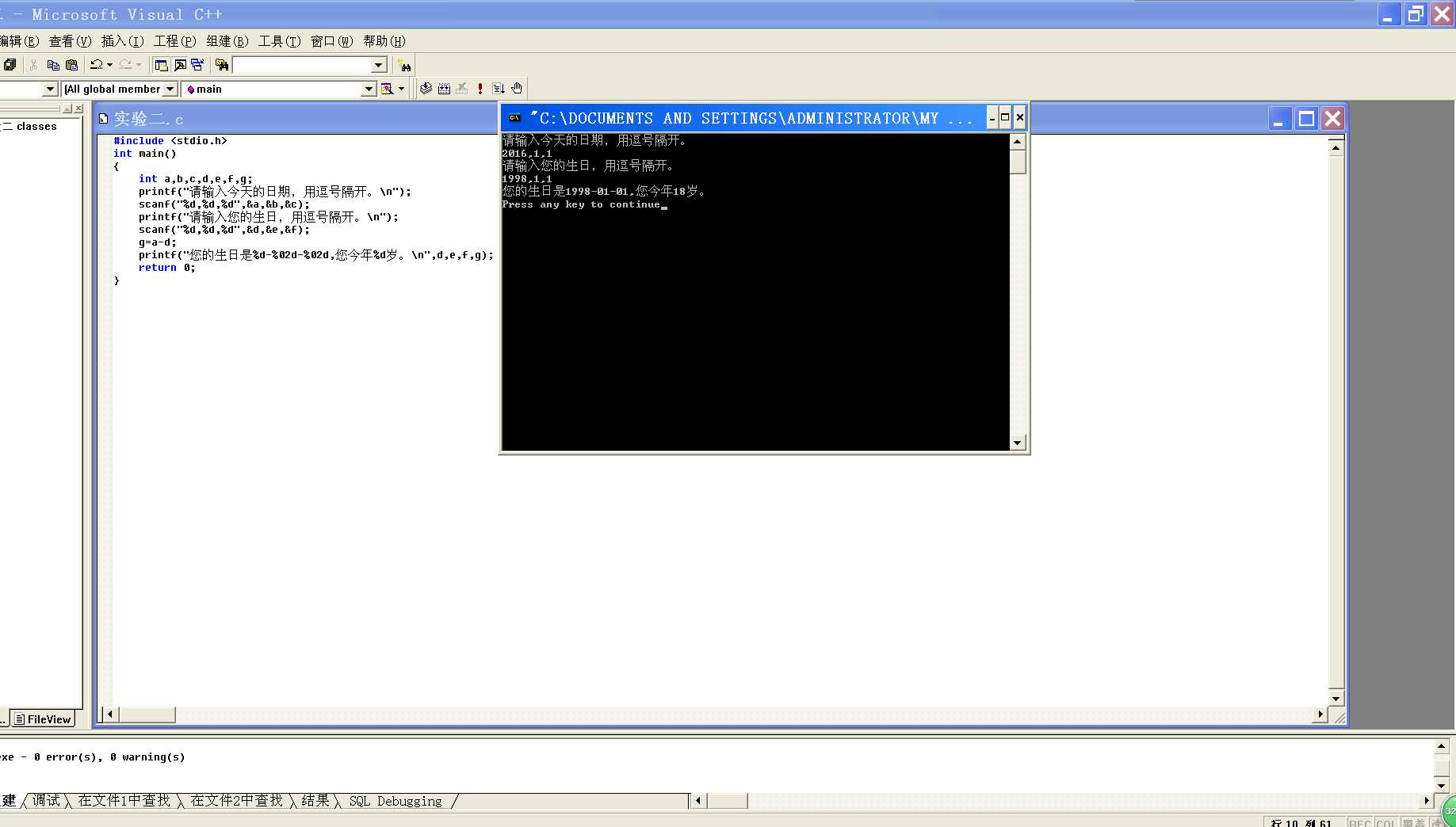
Task: Open the All global member dropdown
Action: 170,89
